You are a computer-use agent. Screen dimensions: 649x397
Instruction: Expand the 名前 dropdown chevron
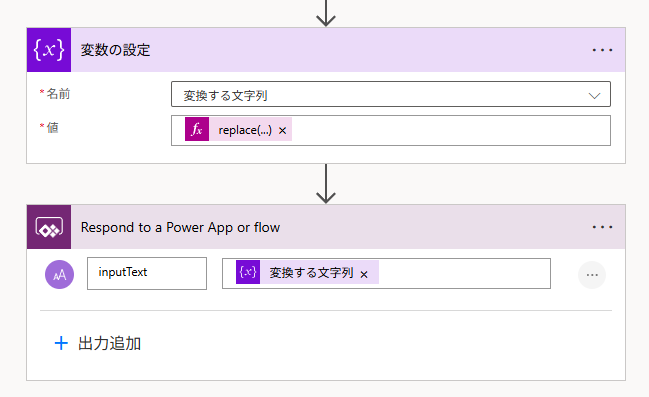[x=594, y=96]
